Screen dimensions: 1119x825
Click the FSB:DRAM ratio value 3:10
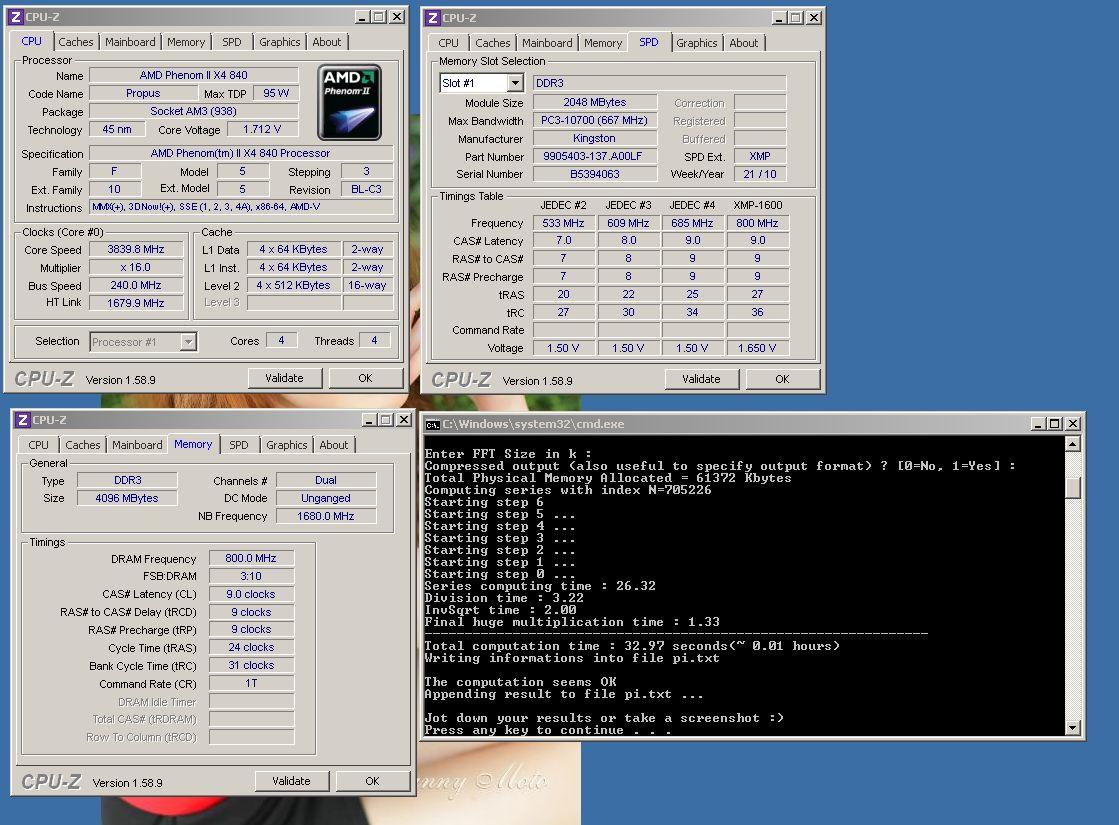251,576
